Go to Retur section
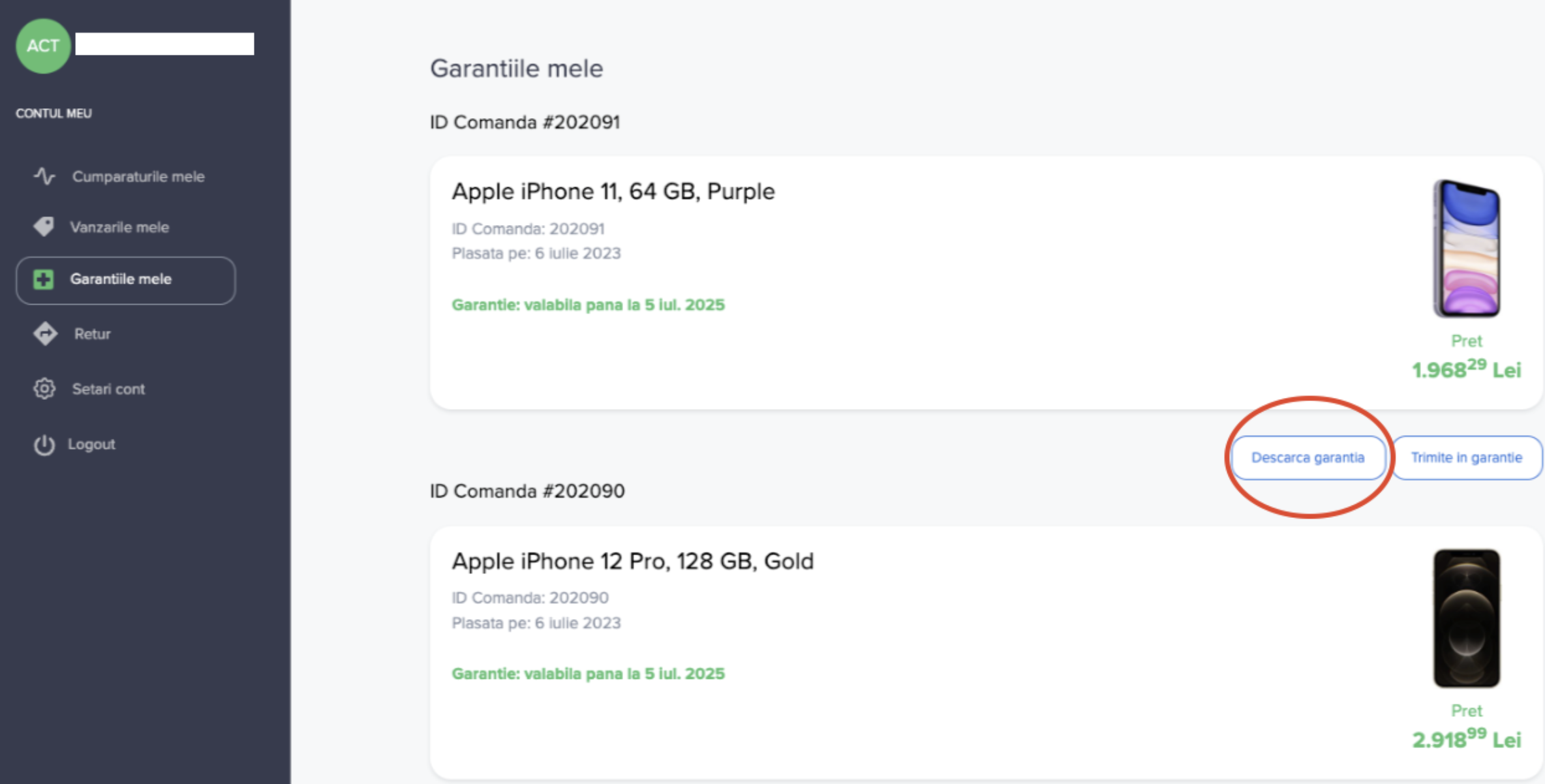Viewport: 1545px width, 784px height. 92,334
